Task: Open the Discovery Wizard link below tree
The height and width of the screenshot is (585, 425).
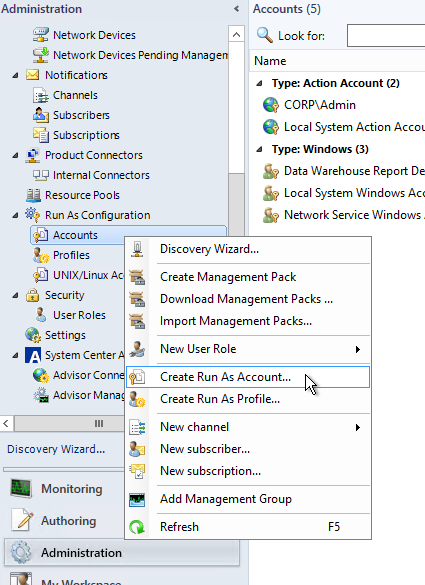Action: click(56, 449)
